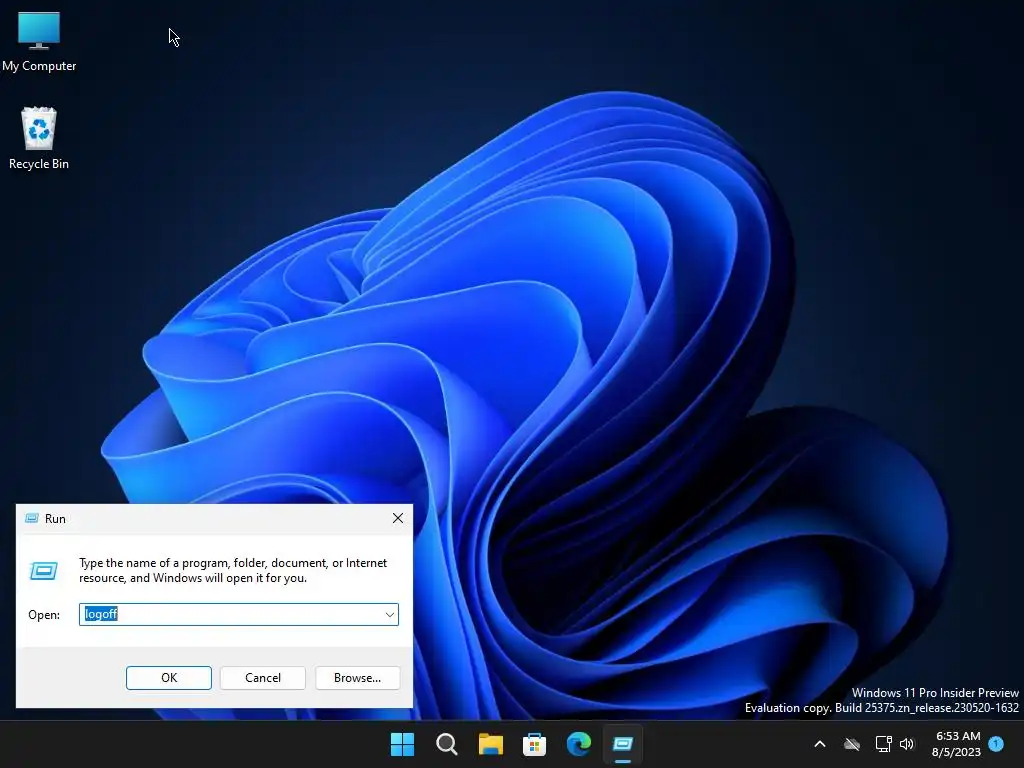Click Cancel in the Run dialog
This screenshot has height=768, width=1024.
[x=263, y=678]
